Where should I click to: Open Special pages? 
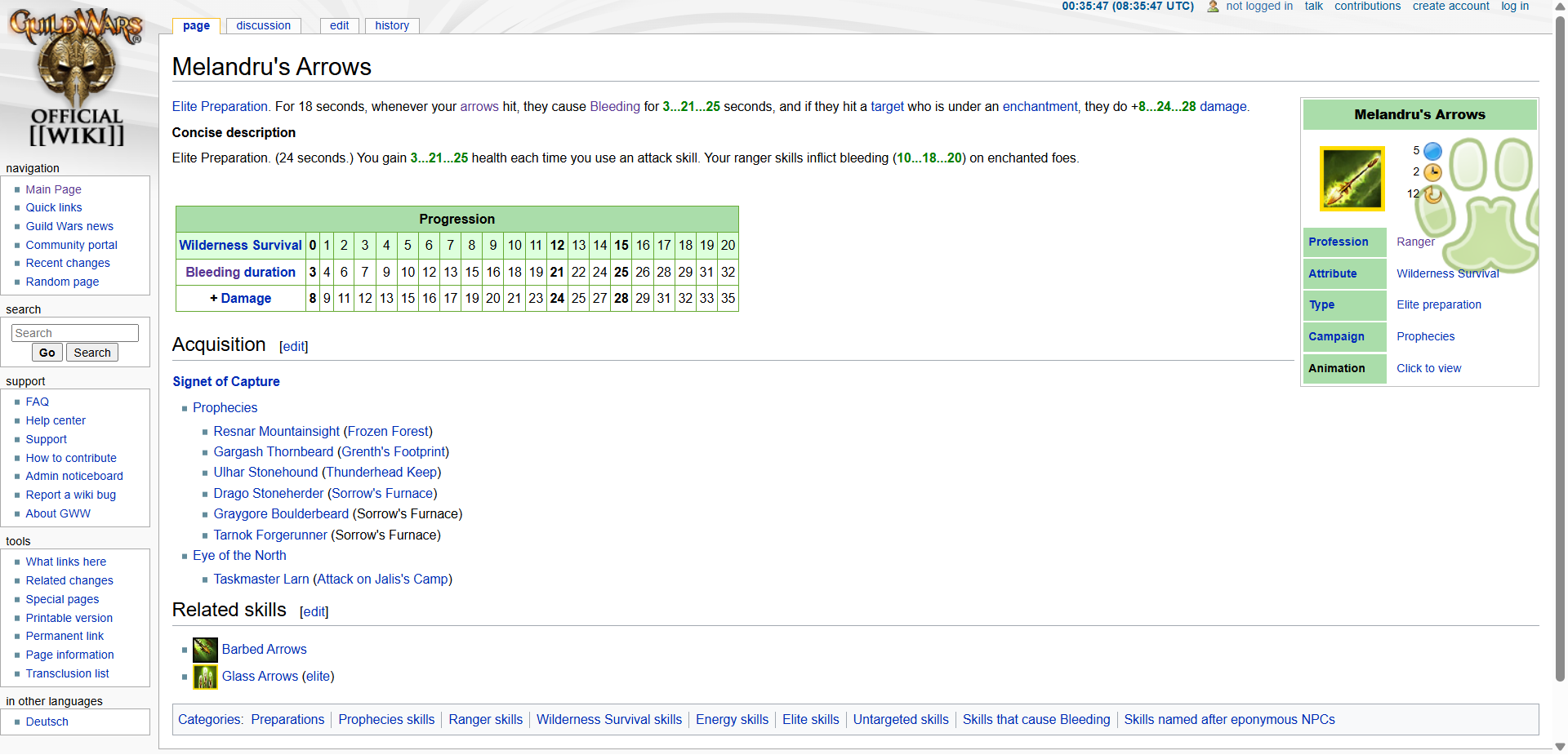pos(62,599)
